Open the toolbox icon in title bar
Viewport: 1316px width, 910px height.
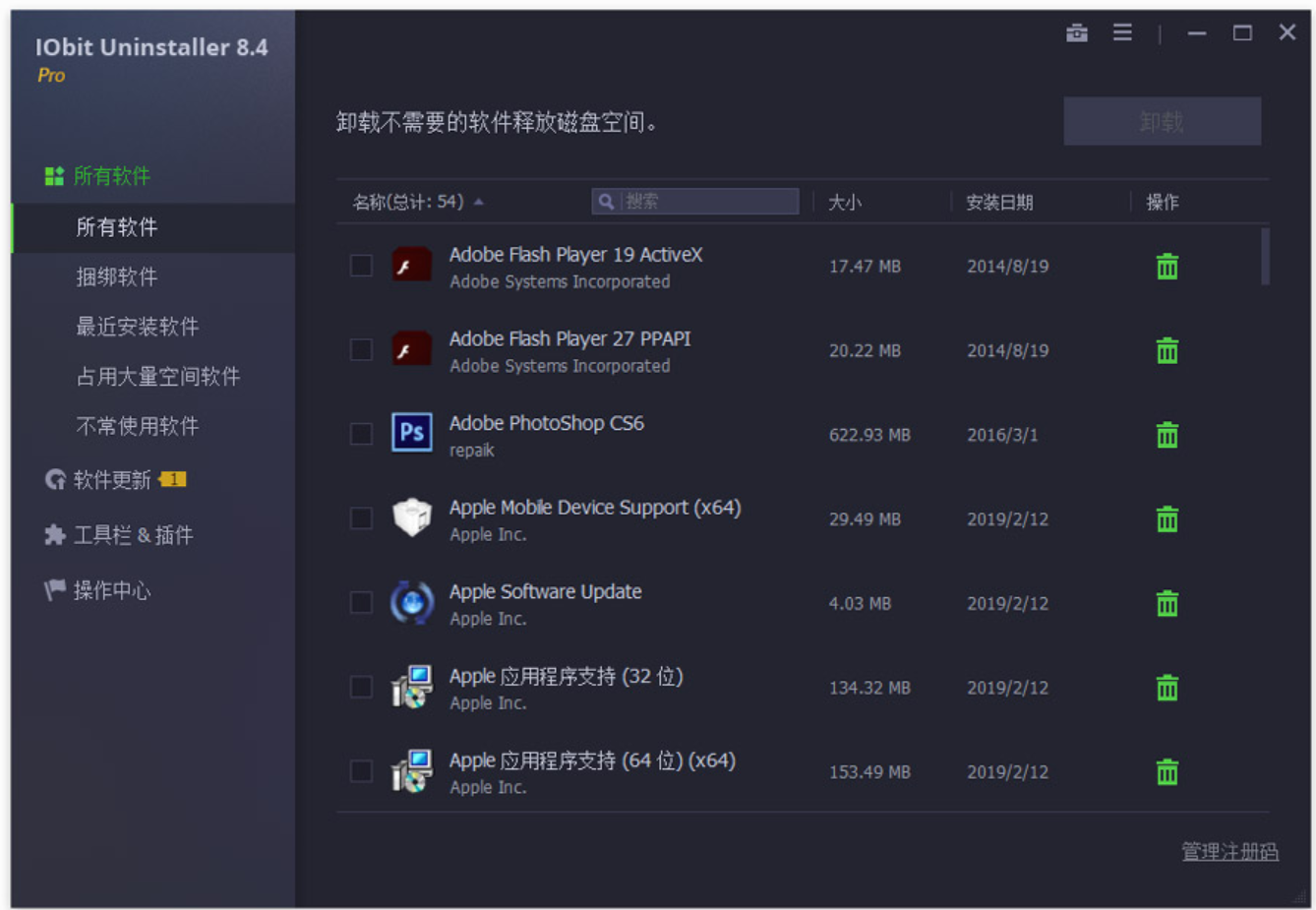pyautogui.click(x=1077, y=32)
